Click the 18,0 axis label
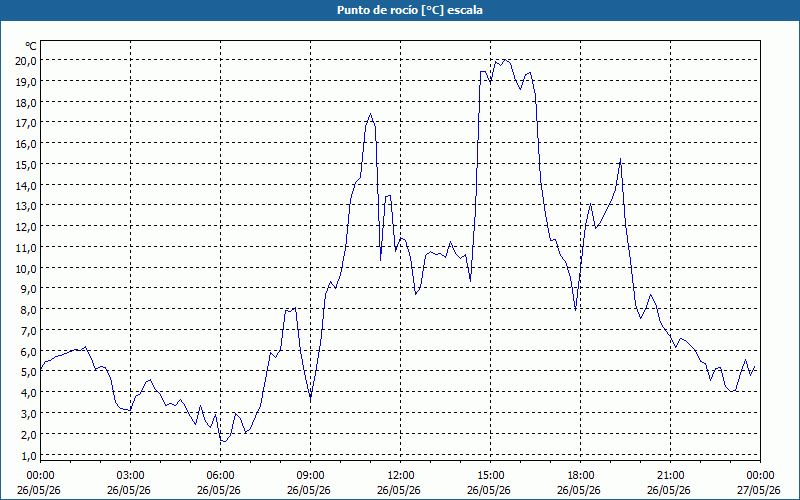 tap(26, 103)
